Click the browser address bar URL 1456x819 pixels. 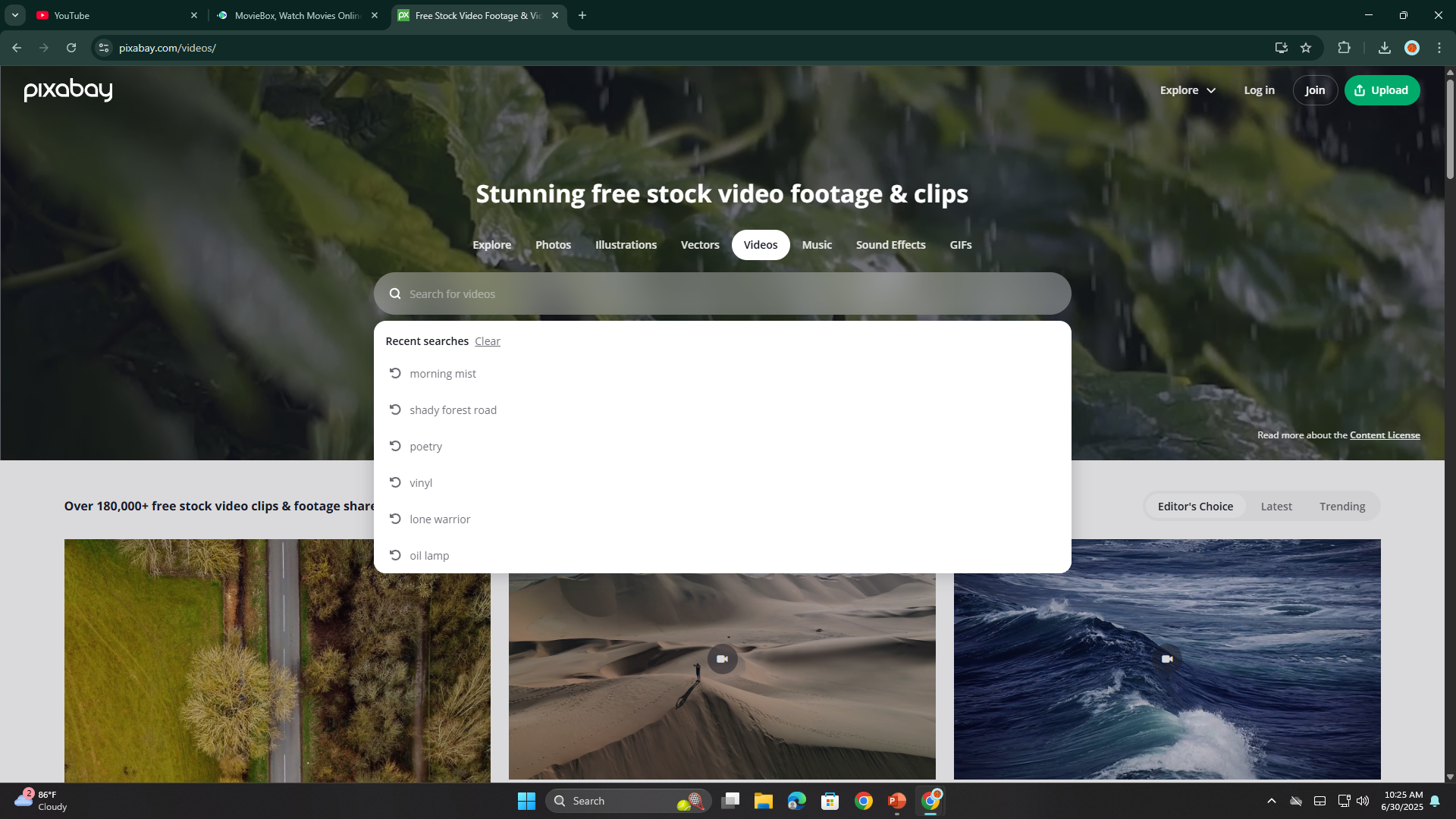[168, 48]
